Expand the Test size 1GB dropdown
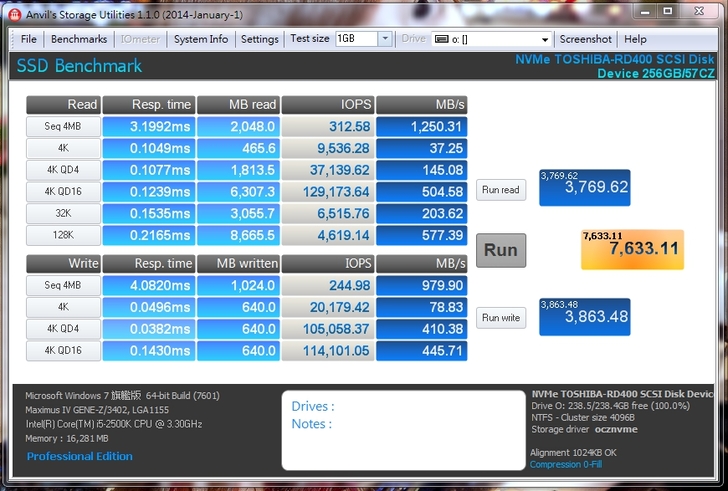 point(385,39)
